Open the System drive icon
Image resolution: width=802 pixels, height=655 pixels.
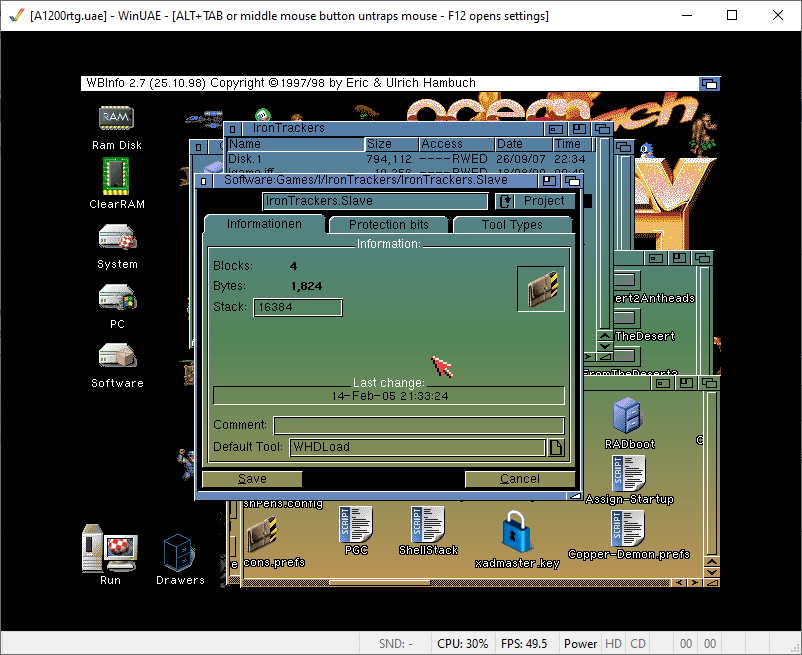117,238
